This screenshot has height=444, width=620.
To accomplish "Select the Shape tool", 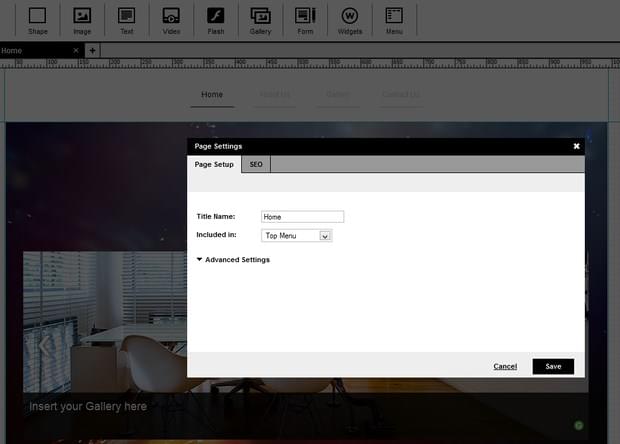I will click(38, 21).
